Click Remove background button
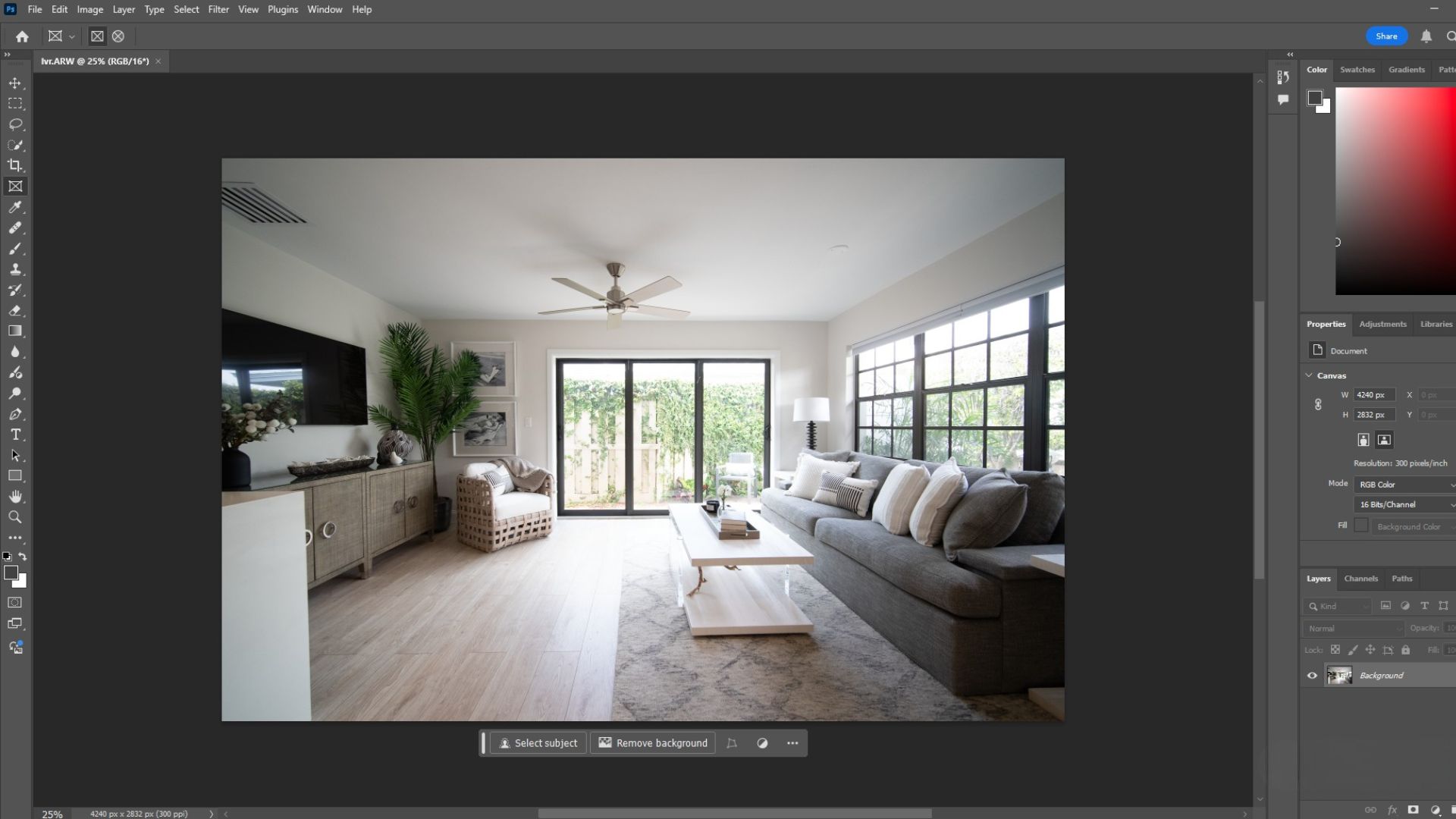 [x=653, y=743]
